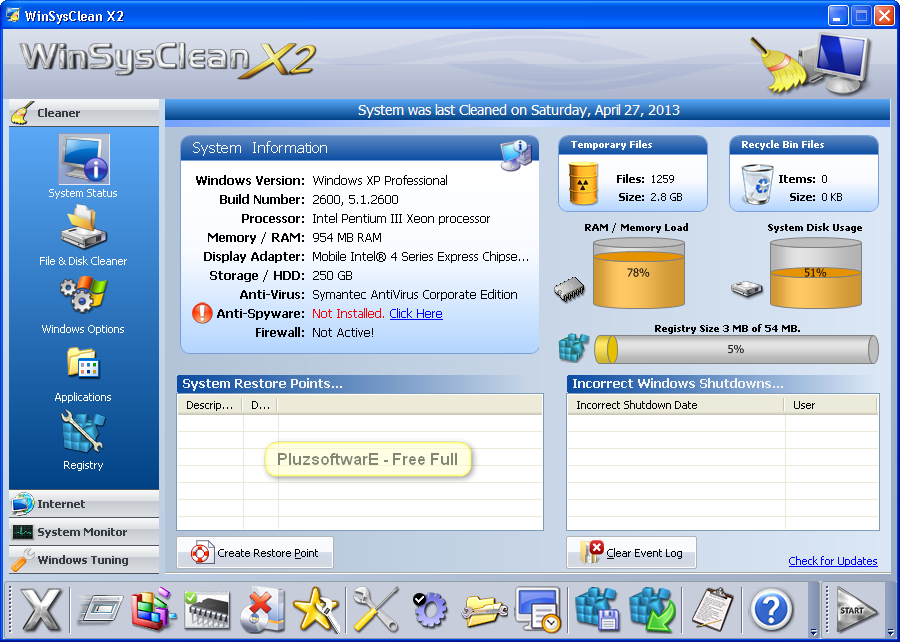This screenshot has width=900, height=642.
Task: Click the uninstall software box icon
Action: click(262, 610)
